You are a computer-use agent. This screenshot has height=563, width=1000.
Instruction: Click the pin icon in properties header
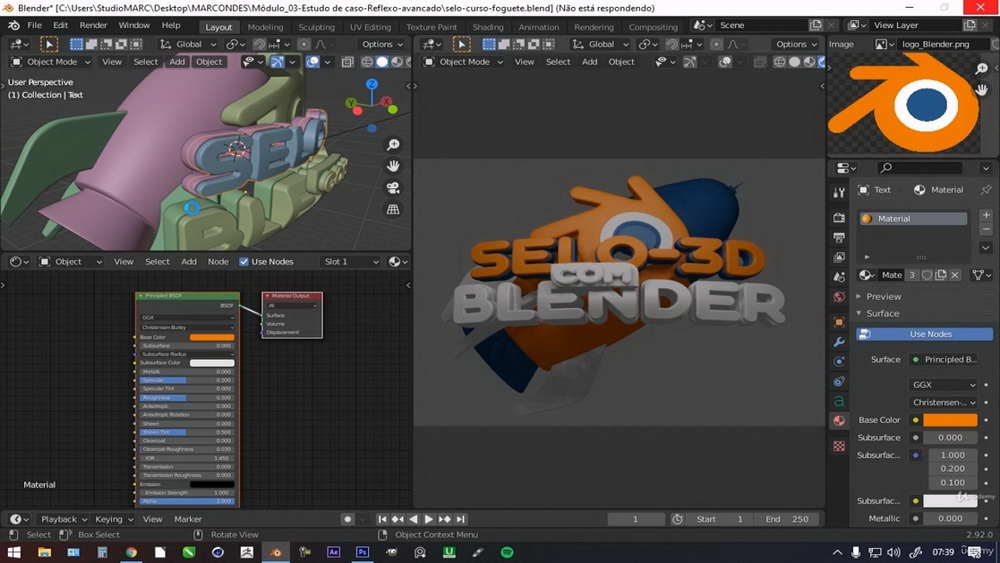(986, 189)
